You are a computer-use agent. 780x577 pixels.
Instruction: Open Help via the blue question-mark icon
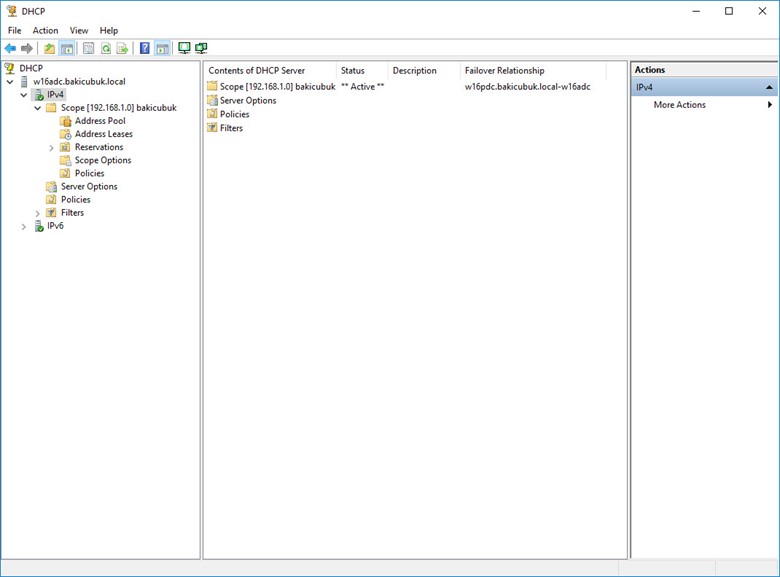[x=145, y=48]
